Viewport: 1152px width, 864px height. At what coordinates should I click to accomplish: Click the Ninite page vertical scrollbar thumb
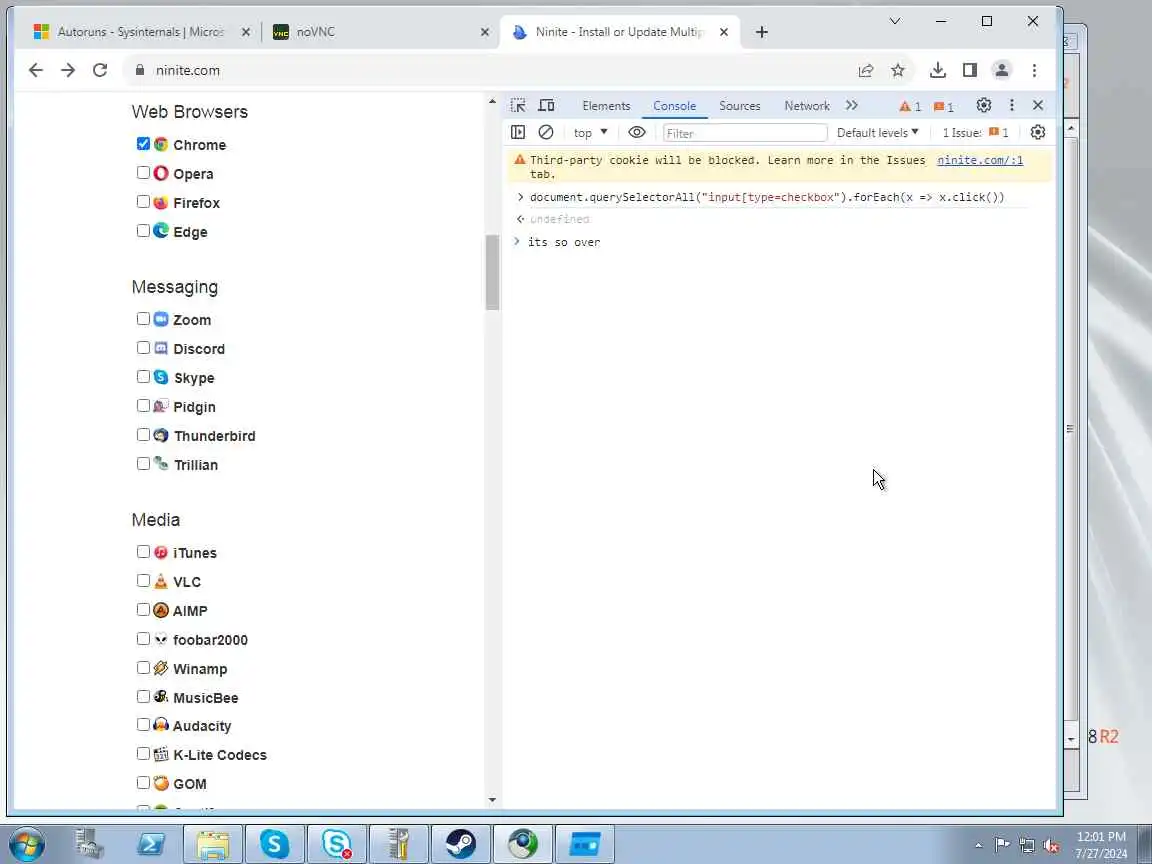point(492,272)
